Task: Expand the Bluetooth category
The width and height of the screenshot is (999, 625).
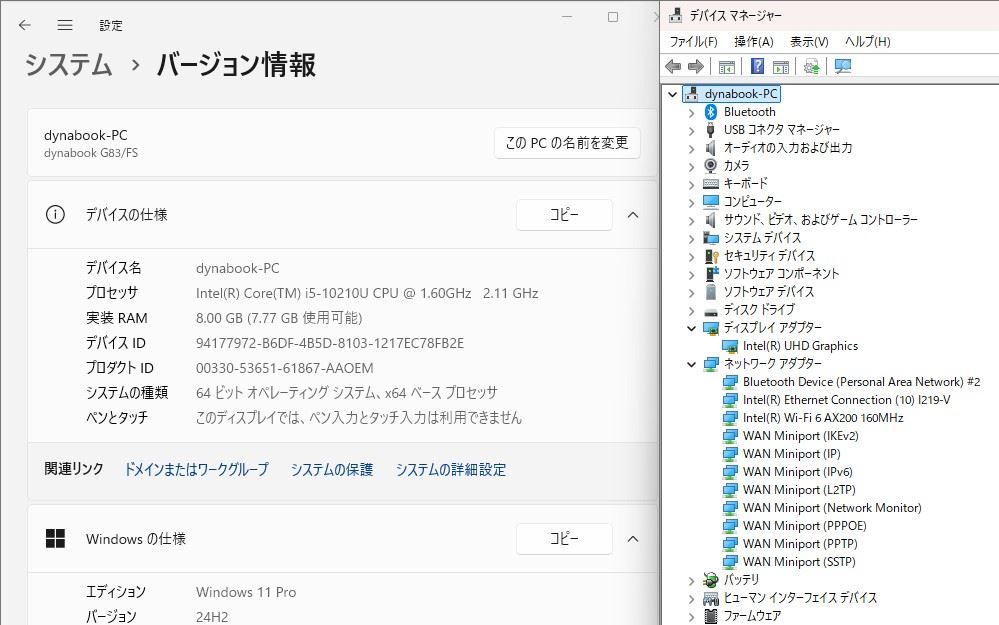Action: pyautogui.click(x=692, y=113)
